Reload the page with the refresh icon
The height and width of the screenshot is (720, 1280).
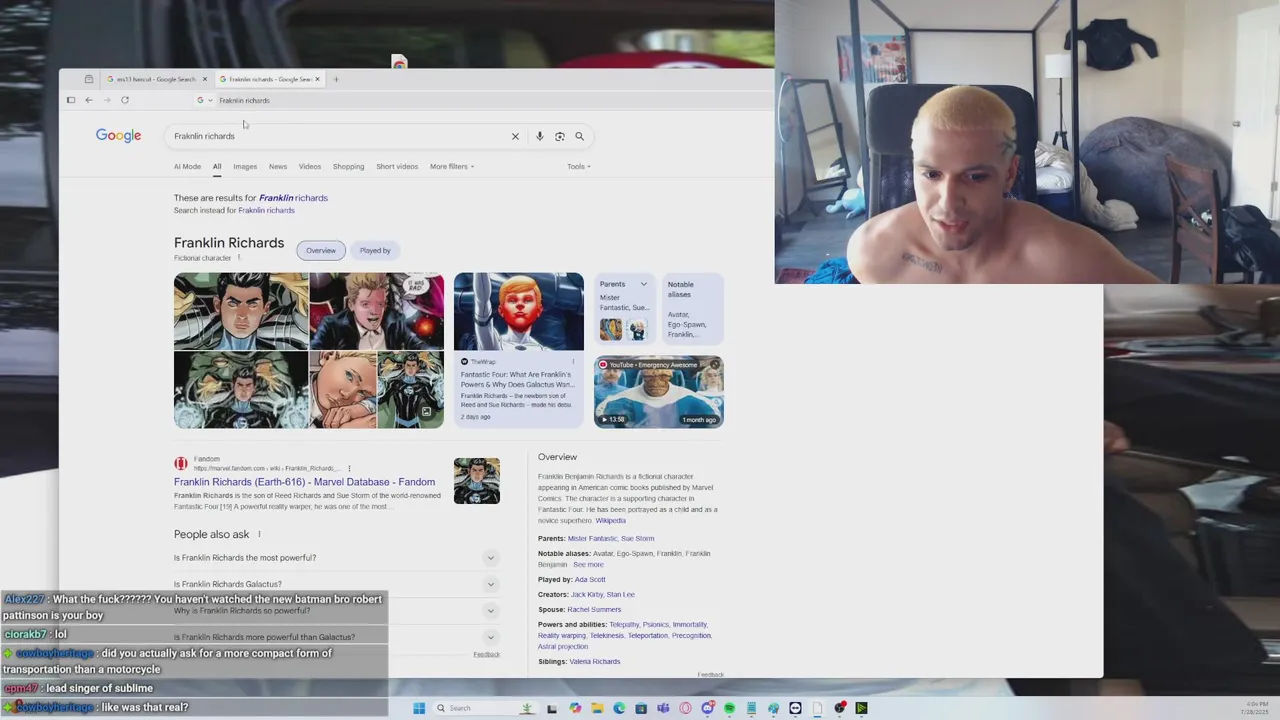(x=125, y=100)
